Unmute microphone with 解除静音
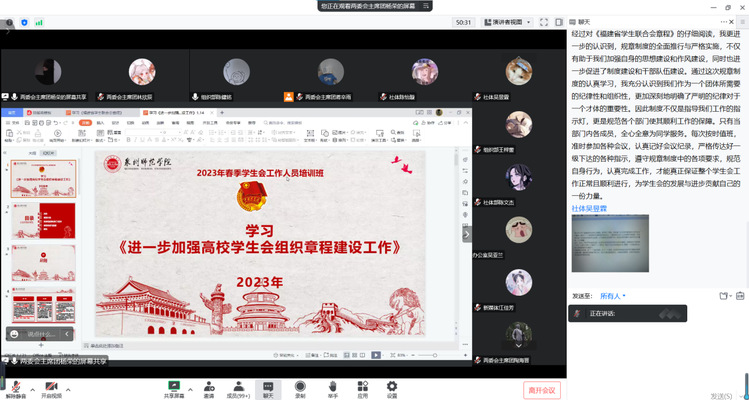The height and width of the screenshot is (400, 749). (x=14, y=387)
